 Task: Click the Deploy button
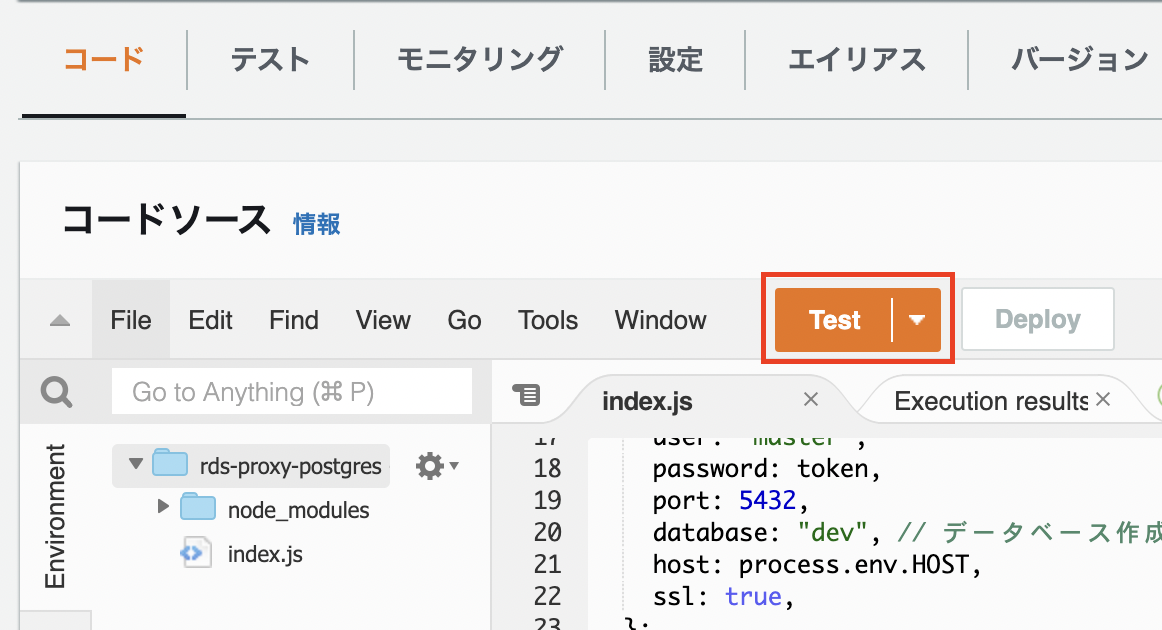coord(1037,318)
